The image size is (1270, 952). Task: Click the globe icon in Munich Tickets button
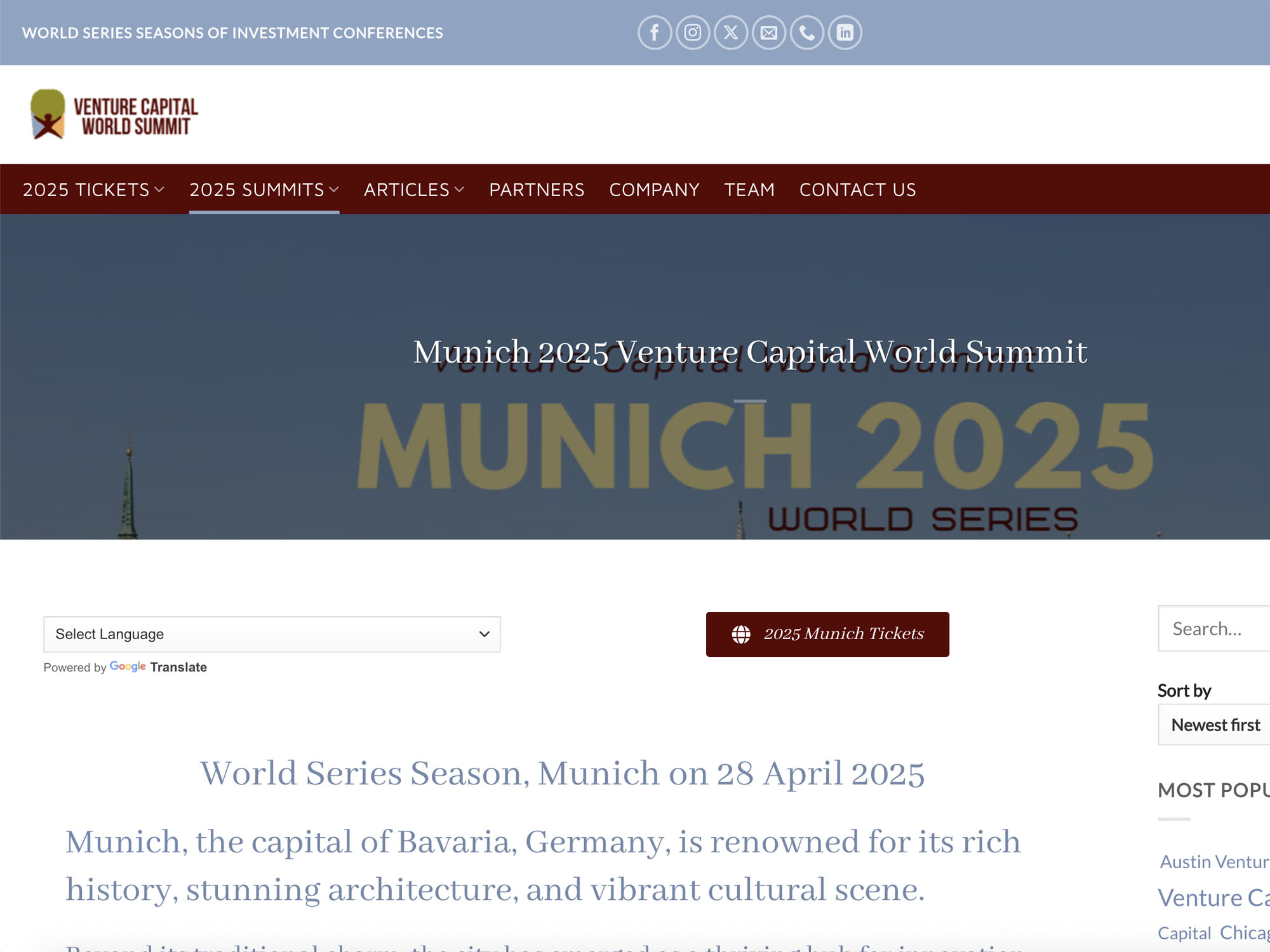pyautogui.click(x=741, y=634)
